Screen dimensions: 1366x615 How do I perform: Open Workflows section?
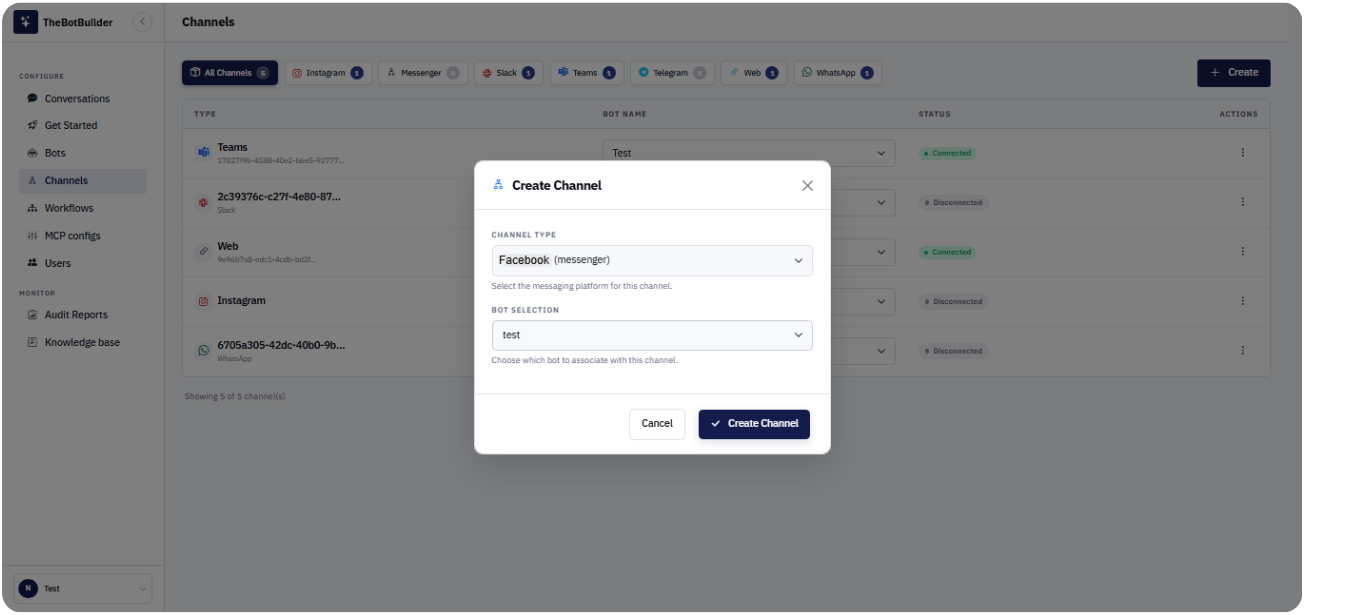tap(82, 208)
